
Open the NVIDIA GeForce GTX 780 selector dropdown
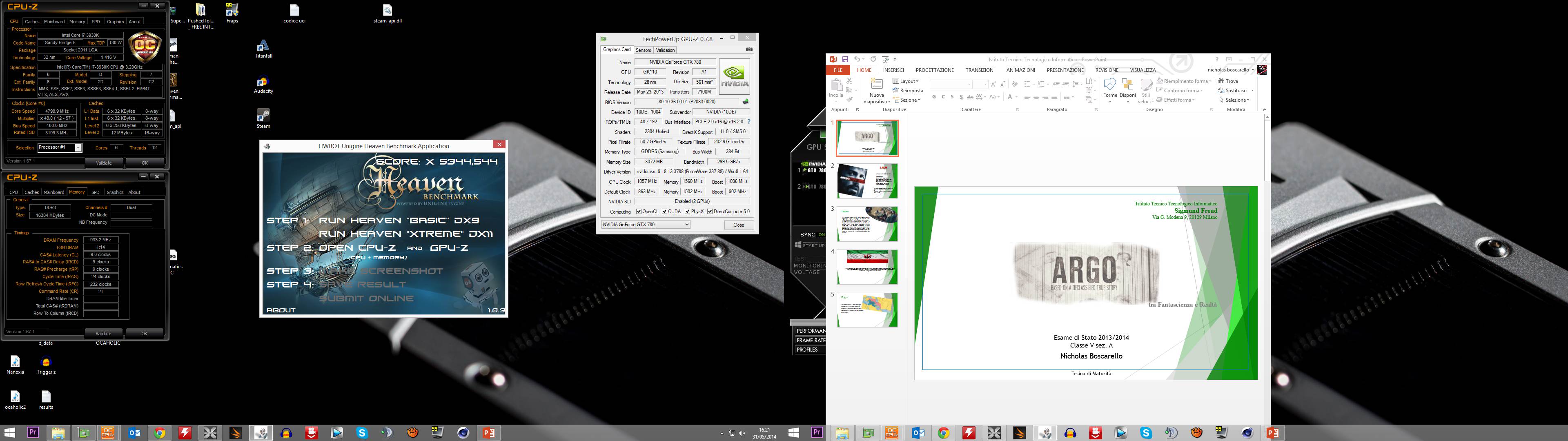(646, 225)
